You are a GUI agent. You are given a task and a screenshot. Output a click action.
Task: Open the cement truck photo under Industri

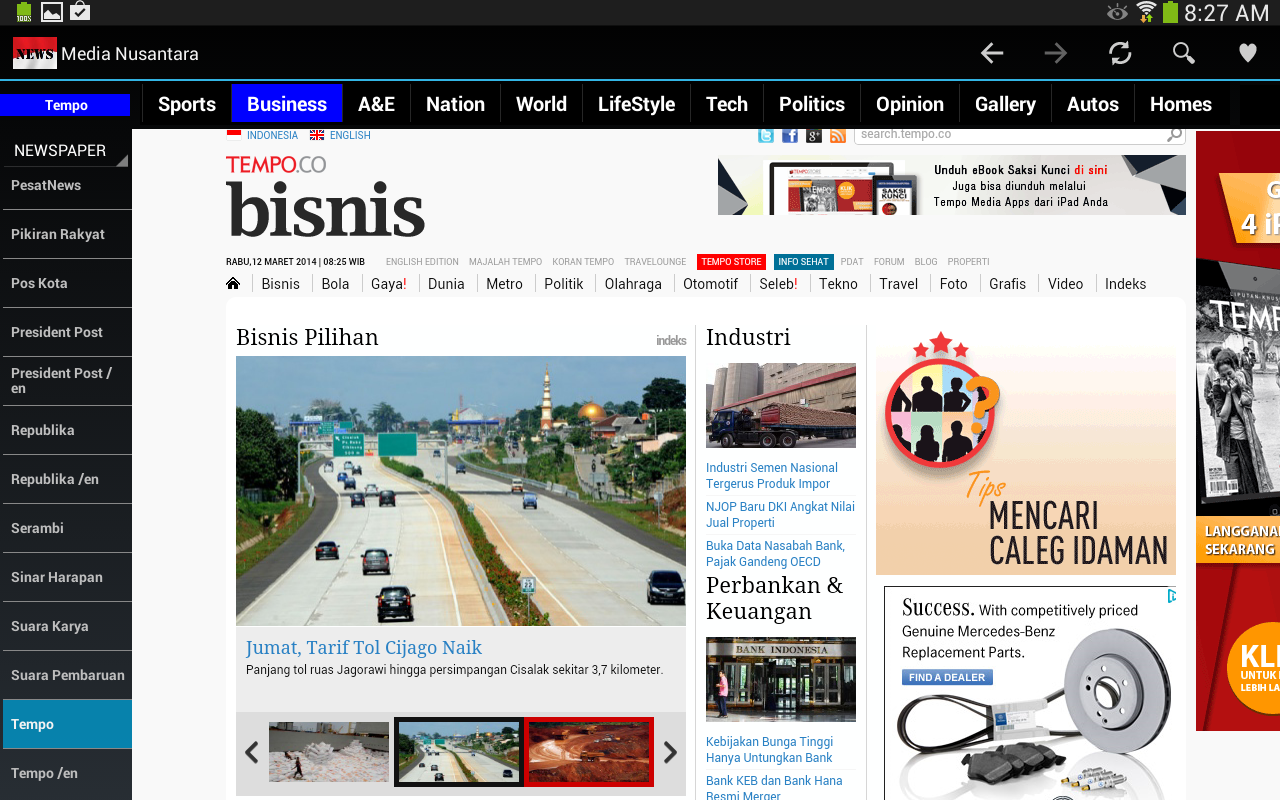pyautogui.click(x=781, y=405)
